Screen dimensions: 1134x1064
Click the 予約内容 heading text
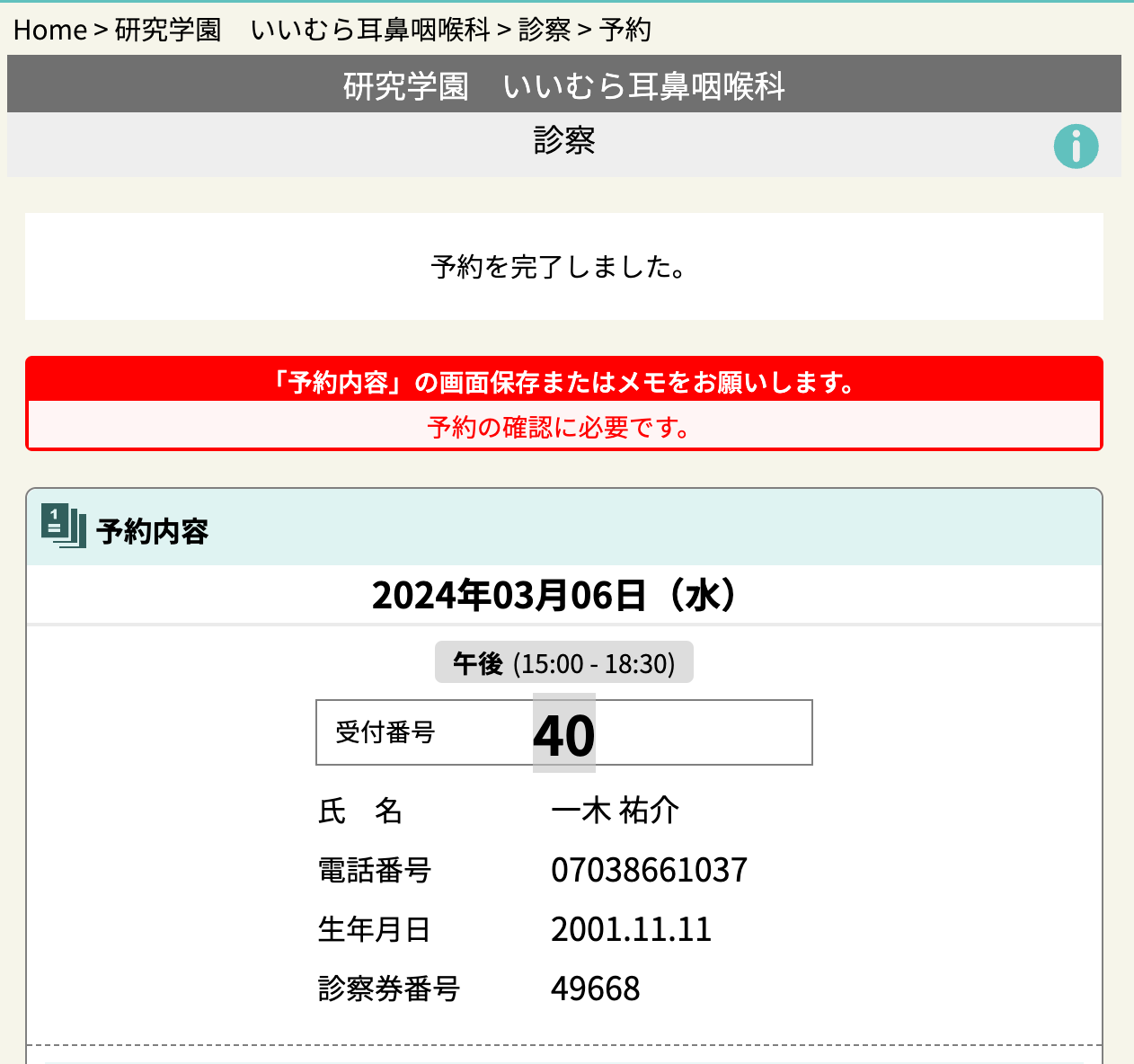(152, 531)
